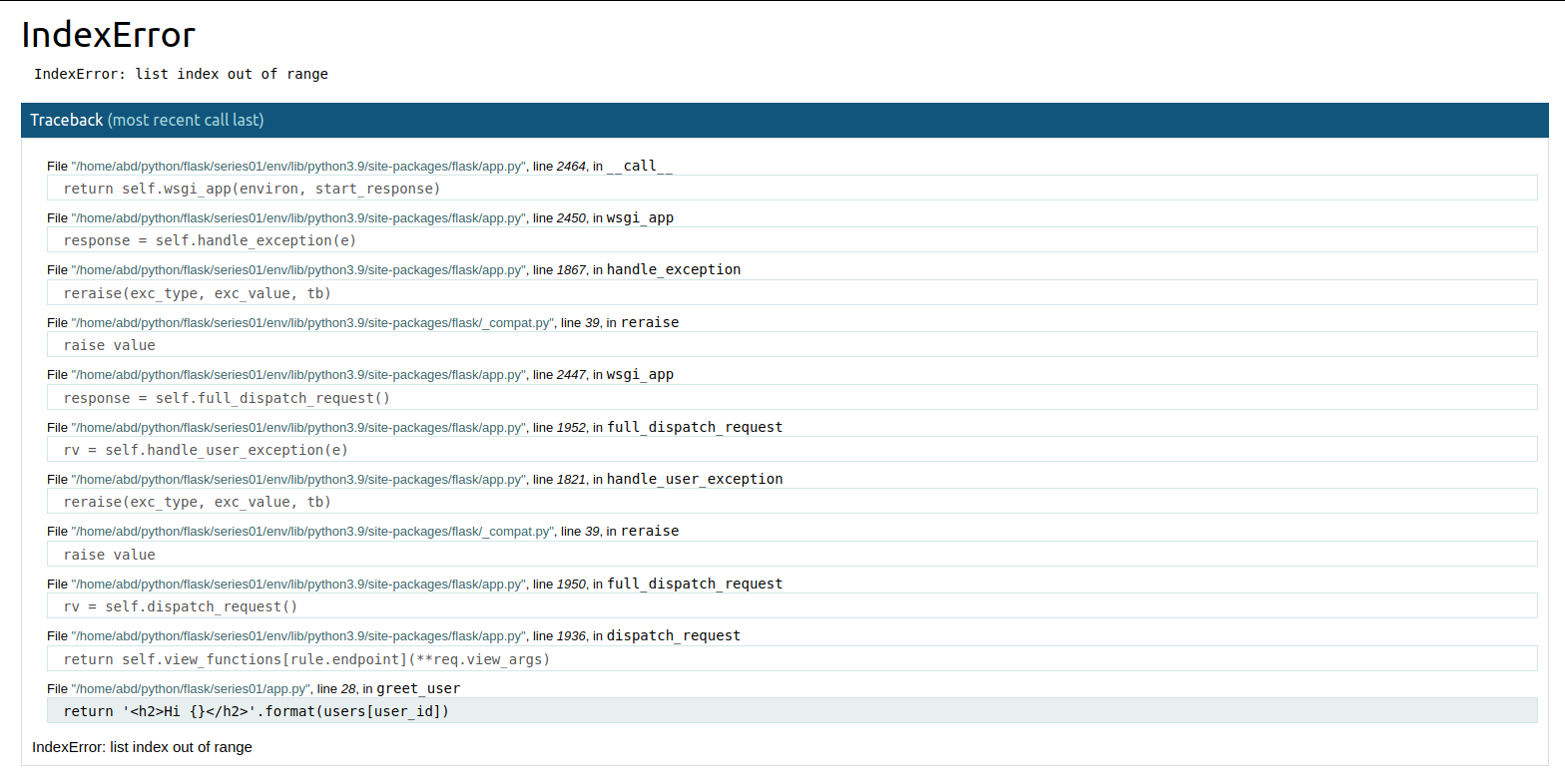Image resolution: width=1565 pixels, height=784 pixels.
Task: Click the greet_user function name
Action: point(418,688)
